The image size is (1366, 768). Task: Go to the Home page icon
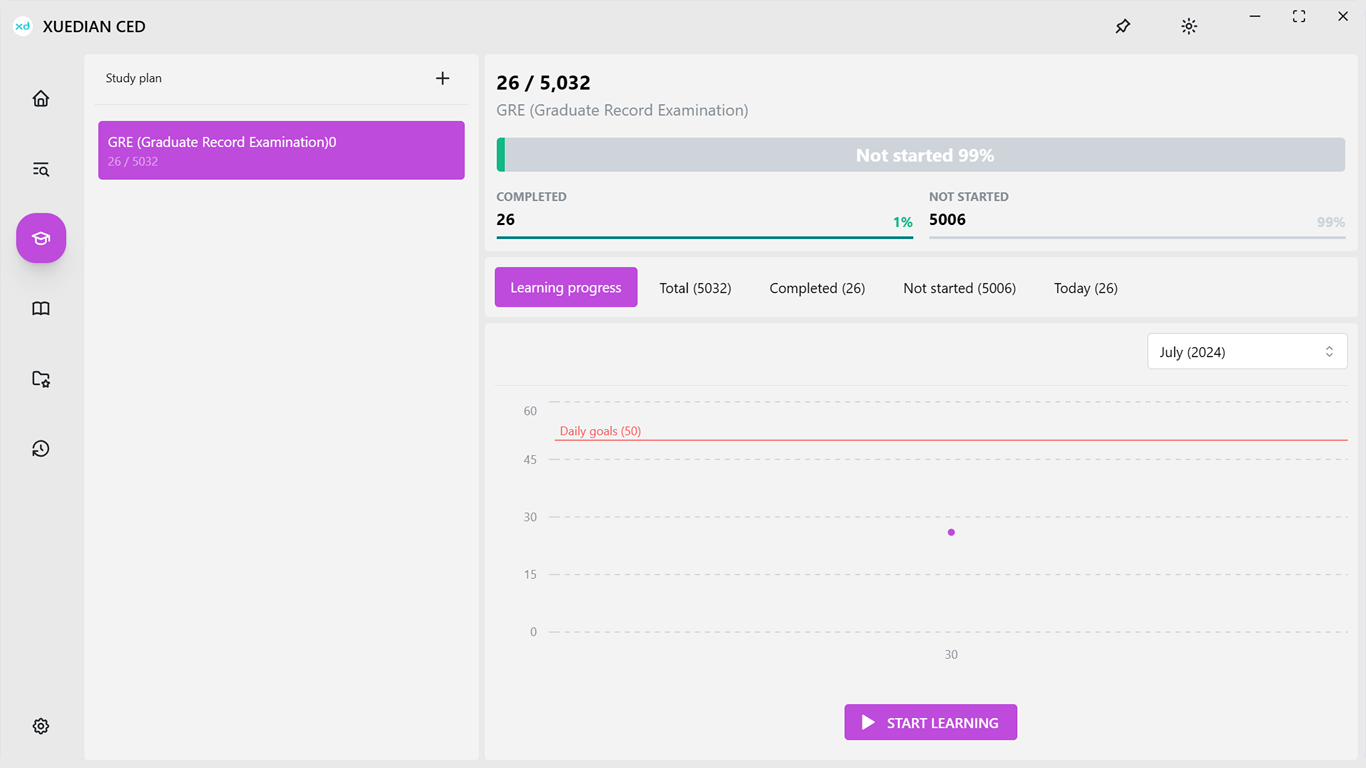[41, 99]
